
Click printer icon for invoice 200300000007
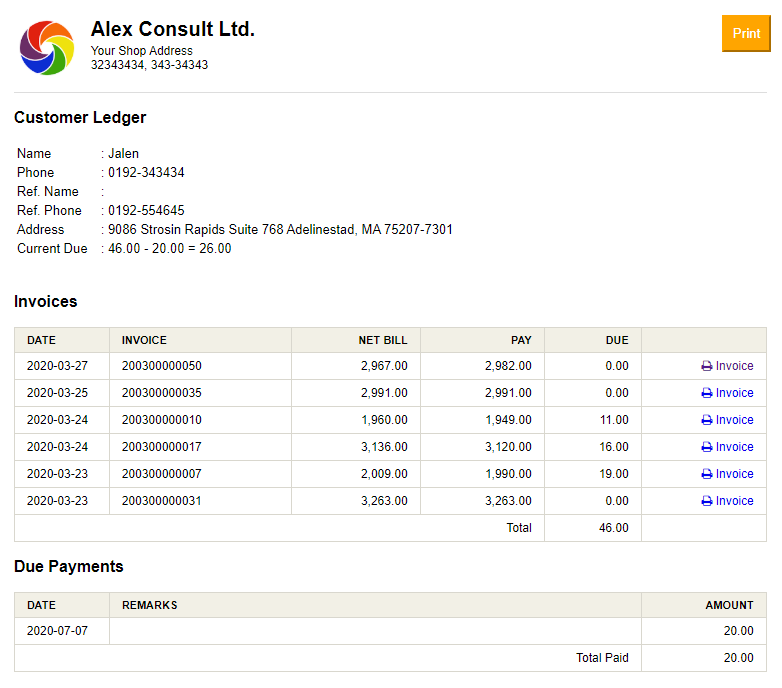pyautogui.click(x=707, y=474)
